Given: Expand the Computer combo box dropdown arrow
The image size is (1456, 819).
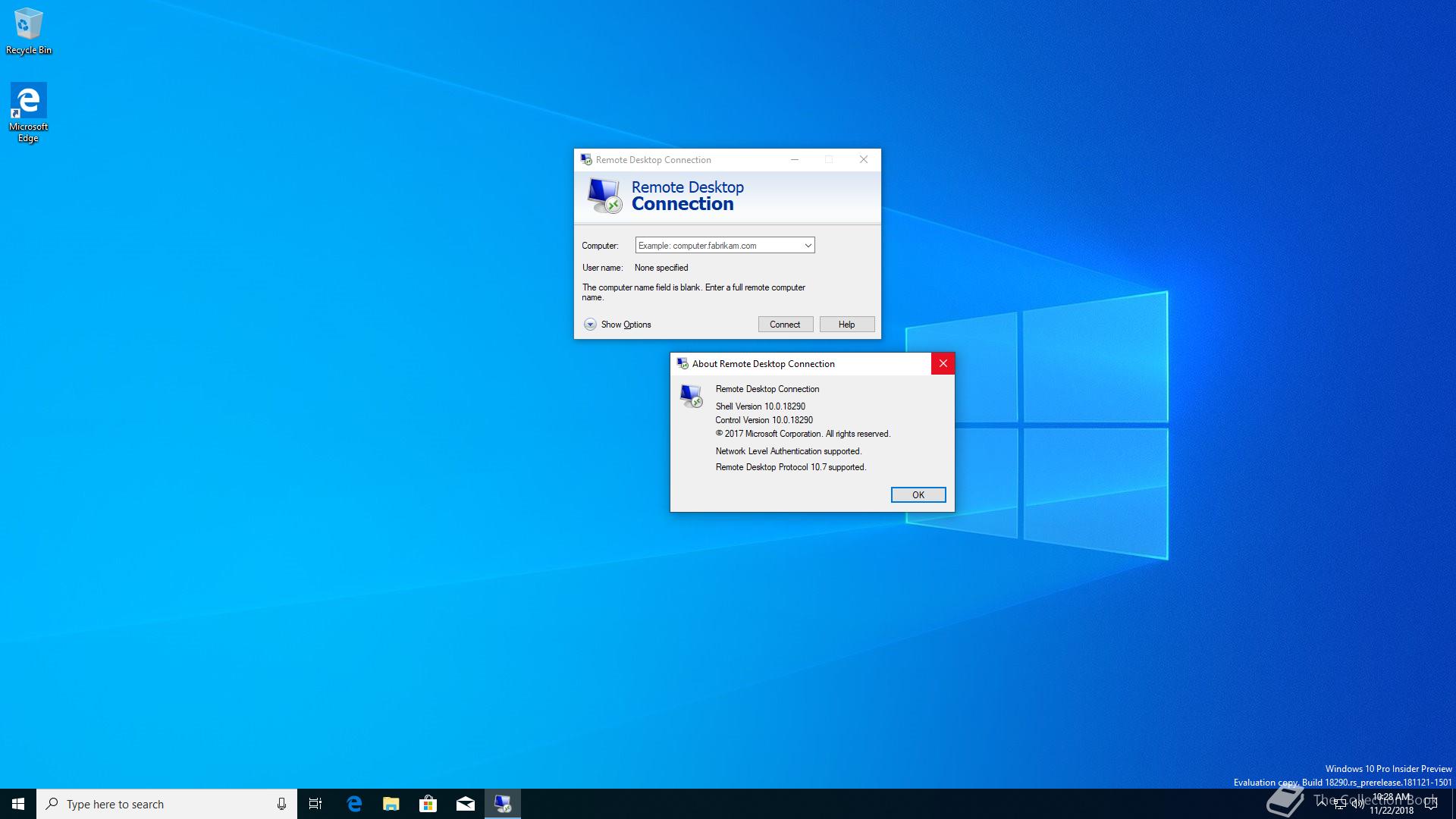Looking at the screenshot, I should point(808,246).
